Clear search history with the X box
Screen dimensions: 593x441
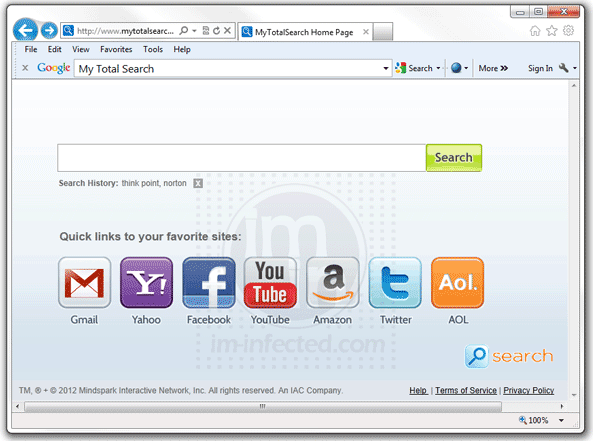[198, 183]
